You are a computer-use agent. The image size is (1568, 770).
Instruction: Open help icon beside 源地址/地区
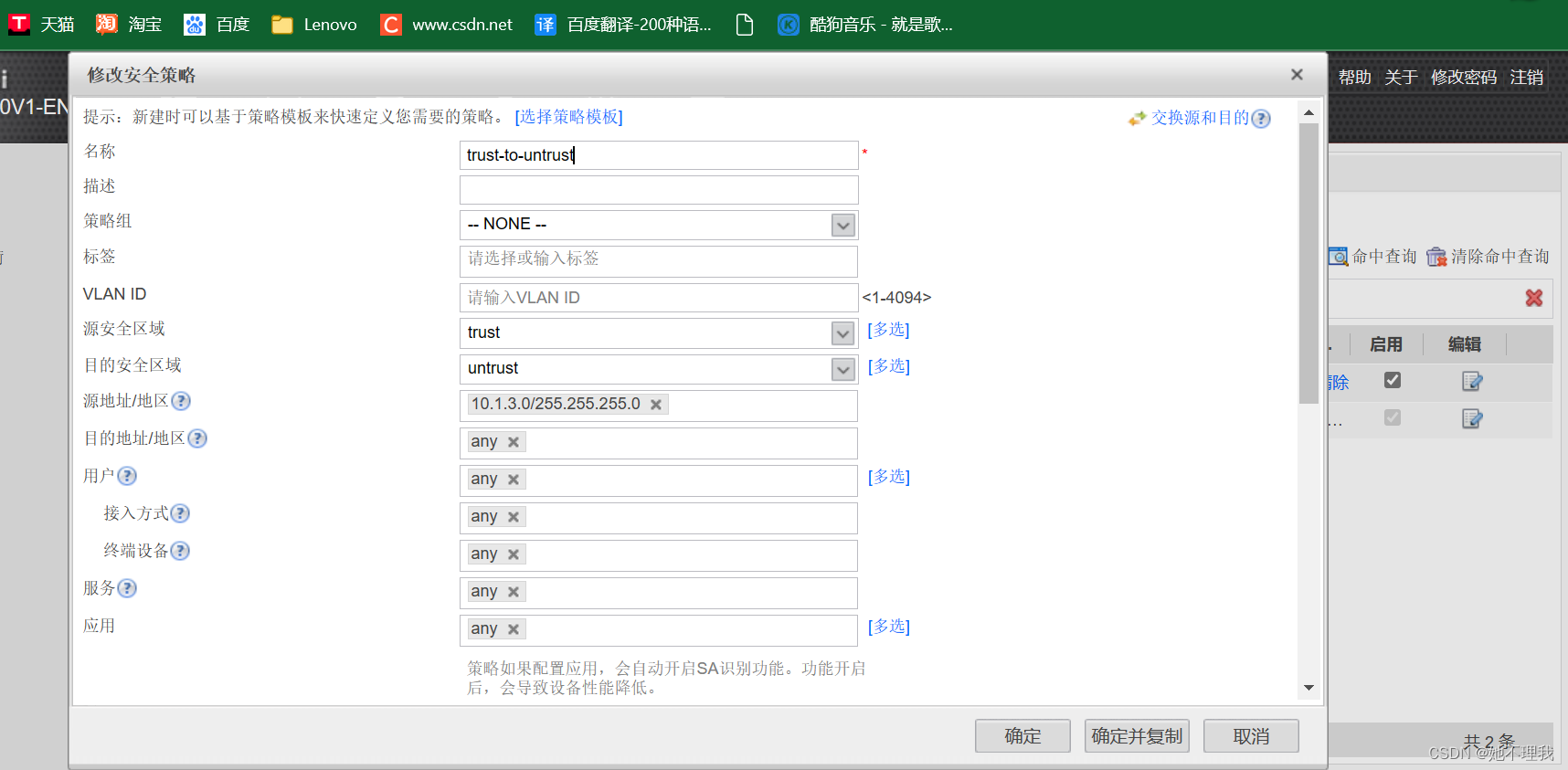[x=181, y=401]
